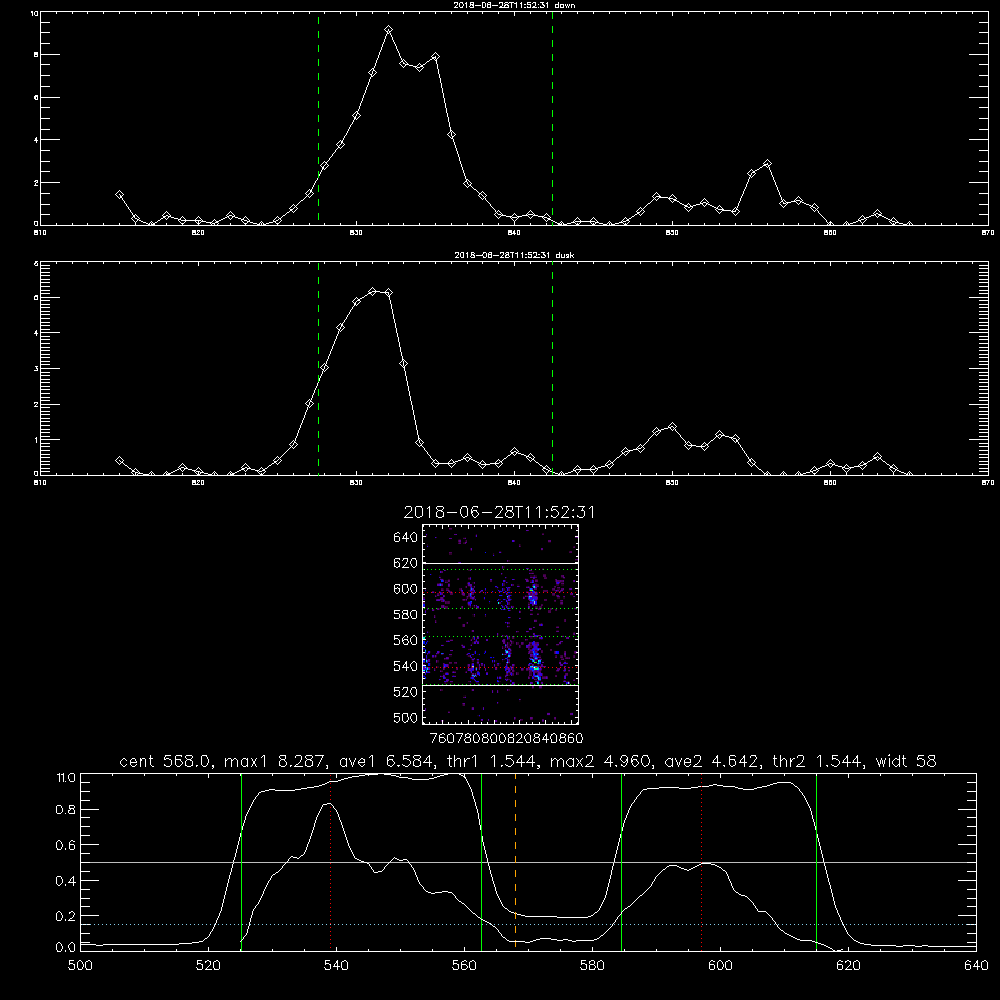Click y-axis label '0.8' of the profile plot
The image size is (1000, 1000).
pyautogui.click(x=66, y=810)
